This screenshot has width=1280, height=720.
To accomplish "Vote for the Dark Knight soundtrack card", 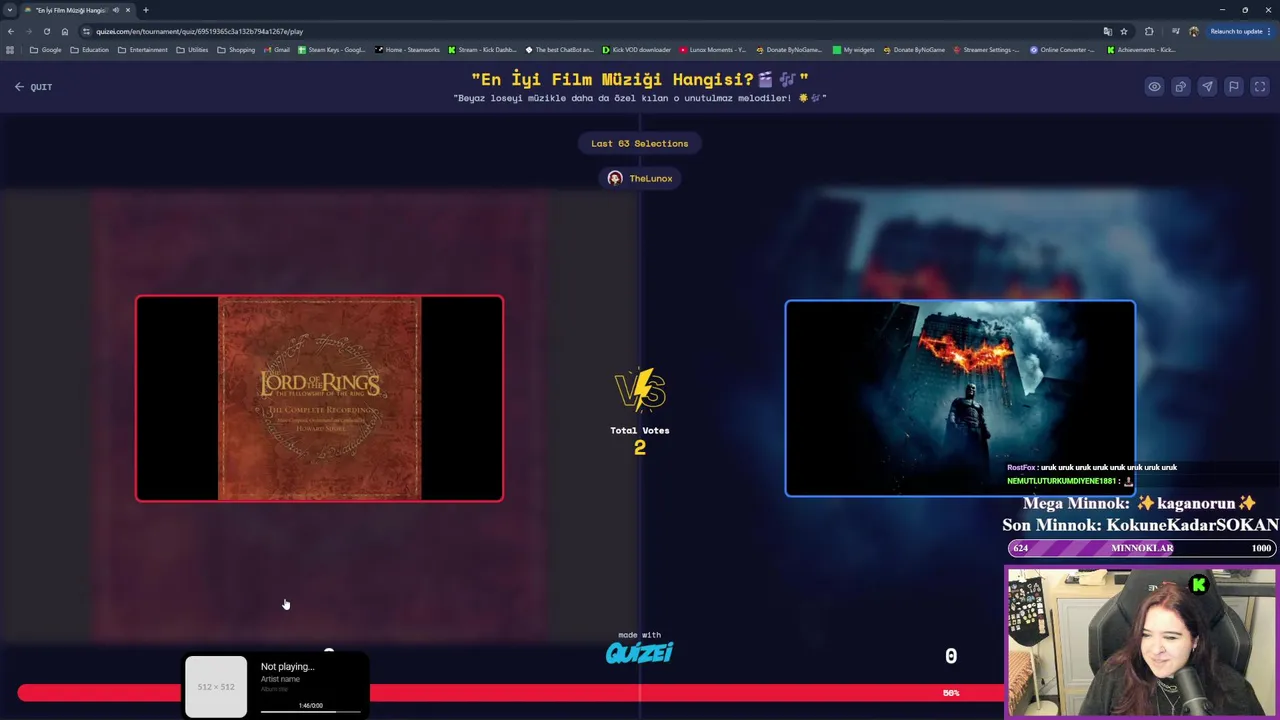I will pos(960,398).
